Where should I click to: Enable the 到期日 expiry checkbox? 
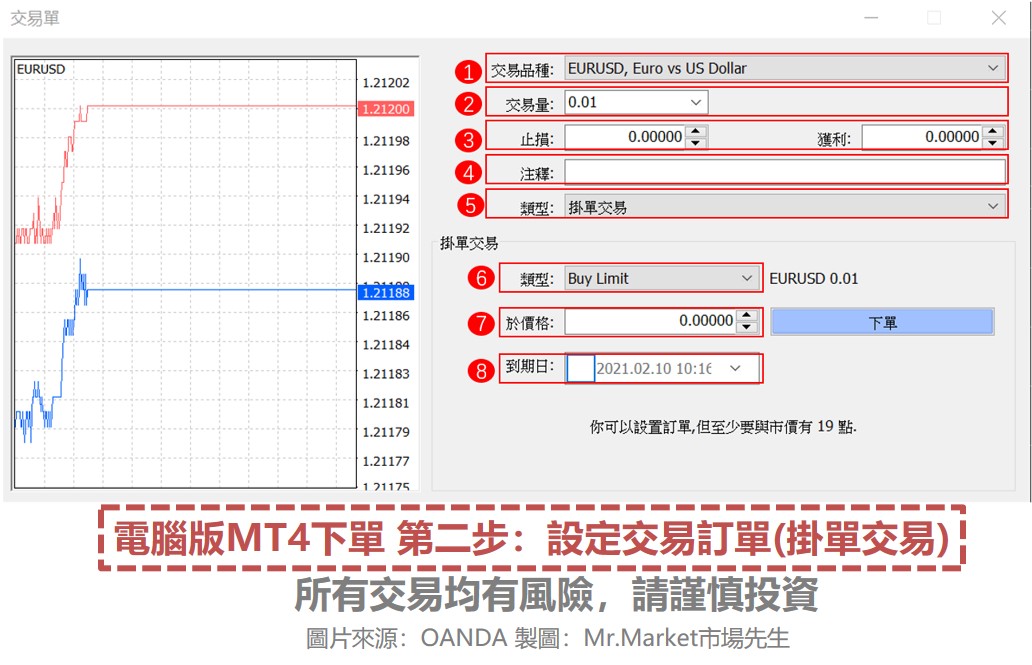[580, 369]
